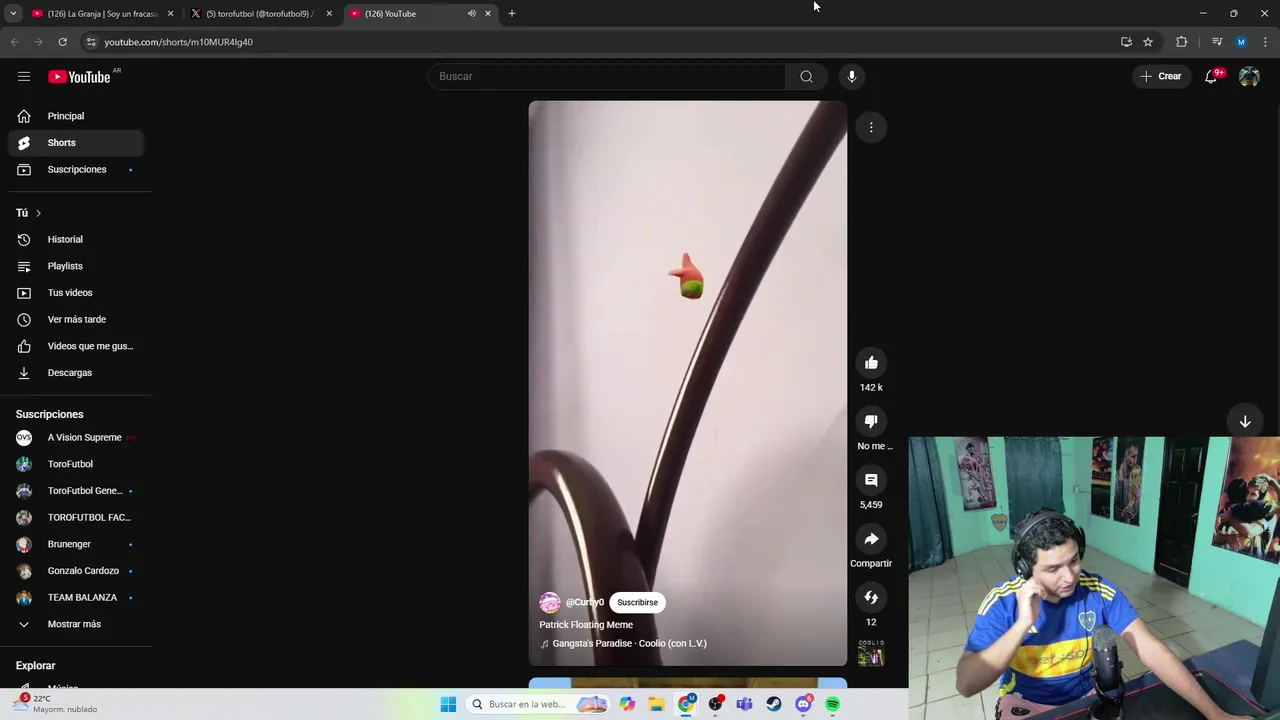Screen dimensions: 1280x720
Task: Open the remix icon showing 12
Action: (x=871, y=597)
